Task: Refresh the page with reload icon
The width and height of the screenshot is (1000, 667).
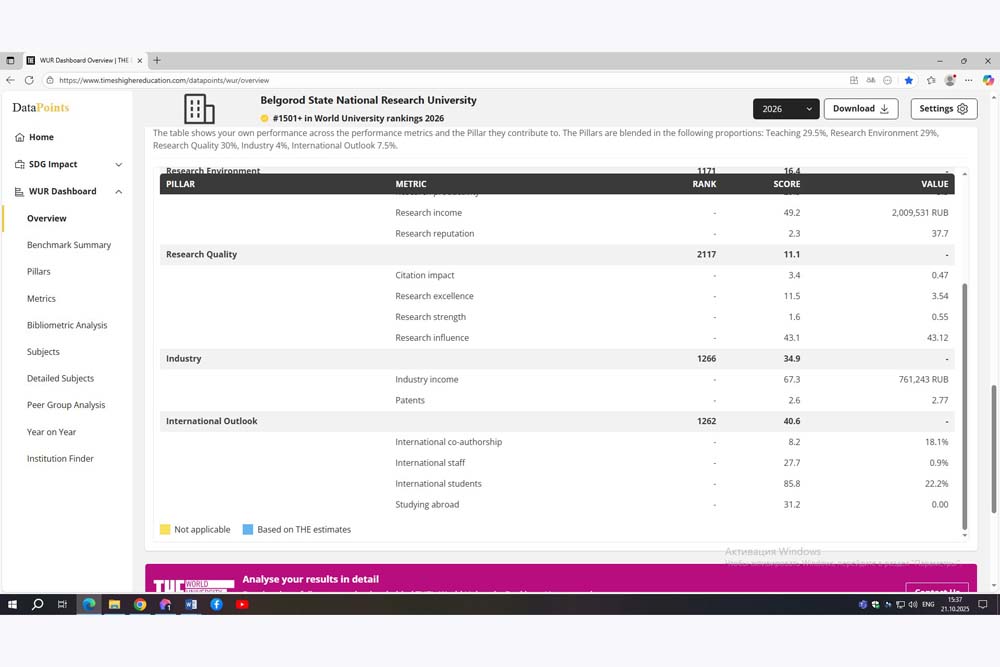Action: [x=29, y=80]
